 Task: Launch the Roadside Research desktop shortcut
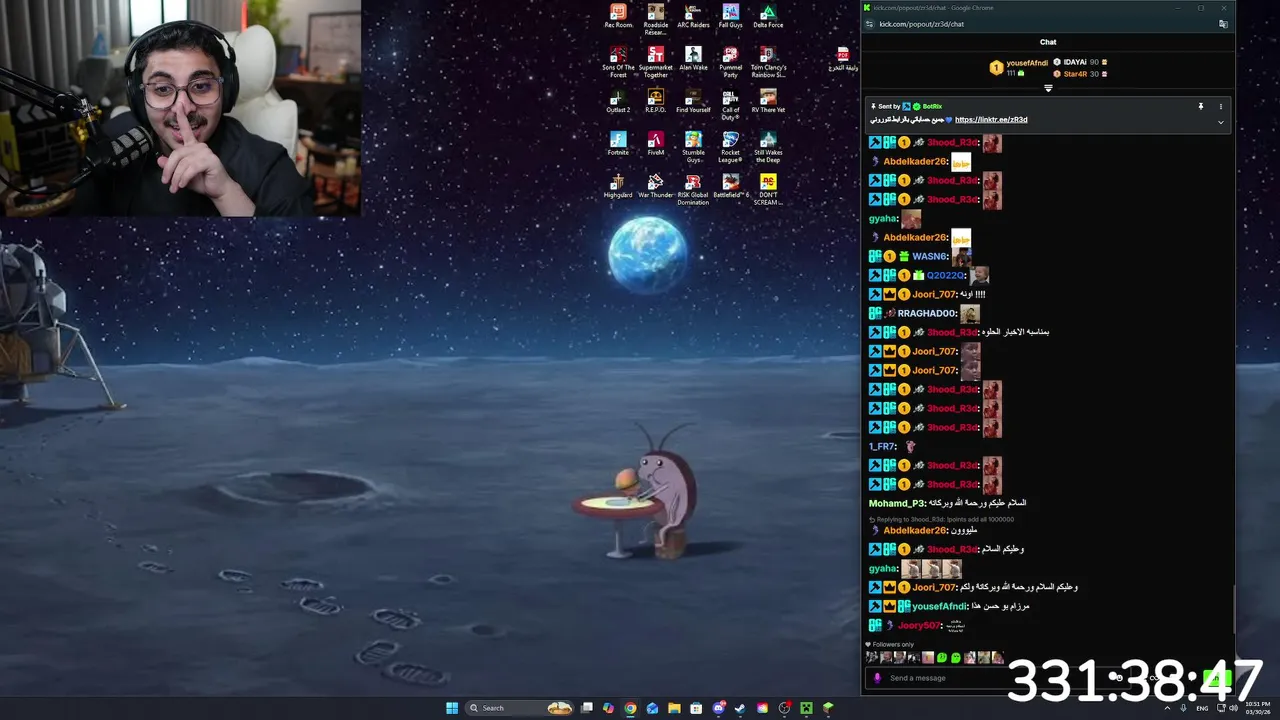656,19
